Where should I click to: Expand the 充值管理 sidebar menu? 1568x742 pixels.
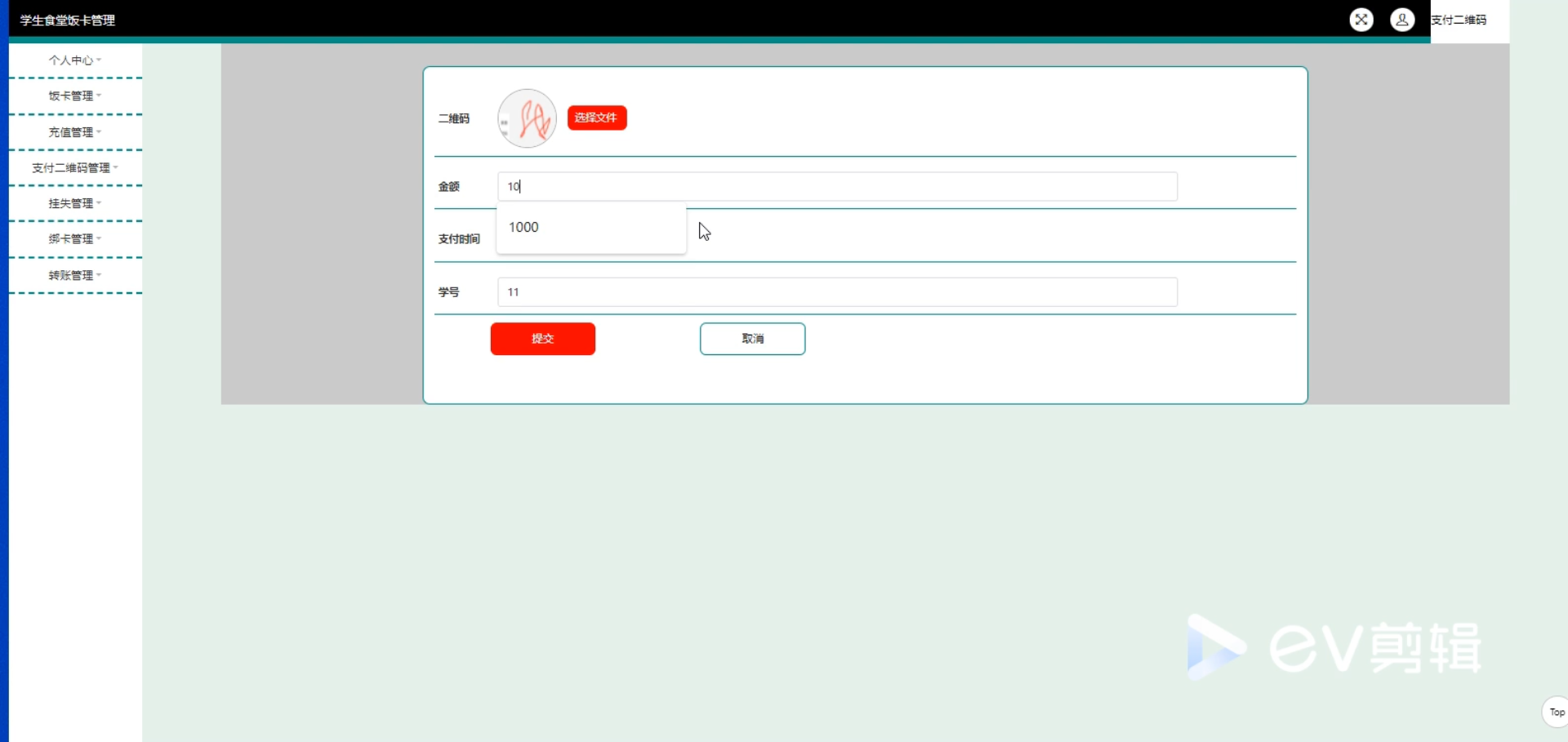[75, 132]
